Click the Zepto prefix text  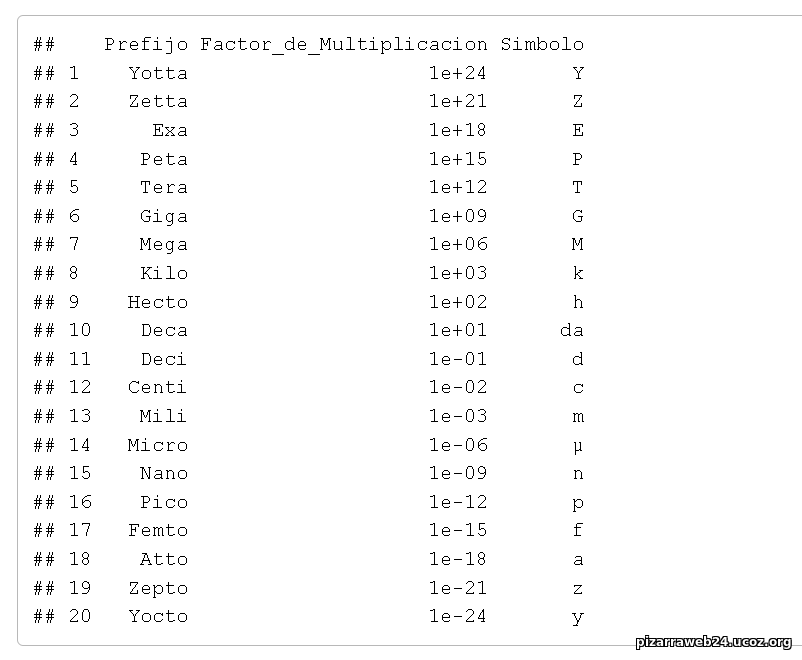(x=157, y=588)
